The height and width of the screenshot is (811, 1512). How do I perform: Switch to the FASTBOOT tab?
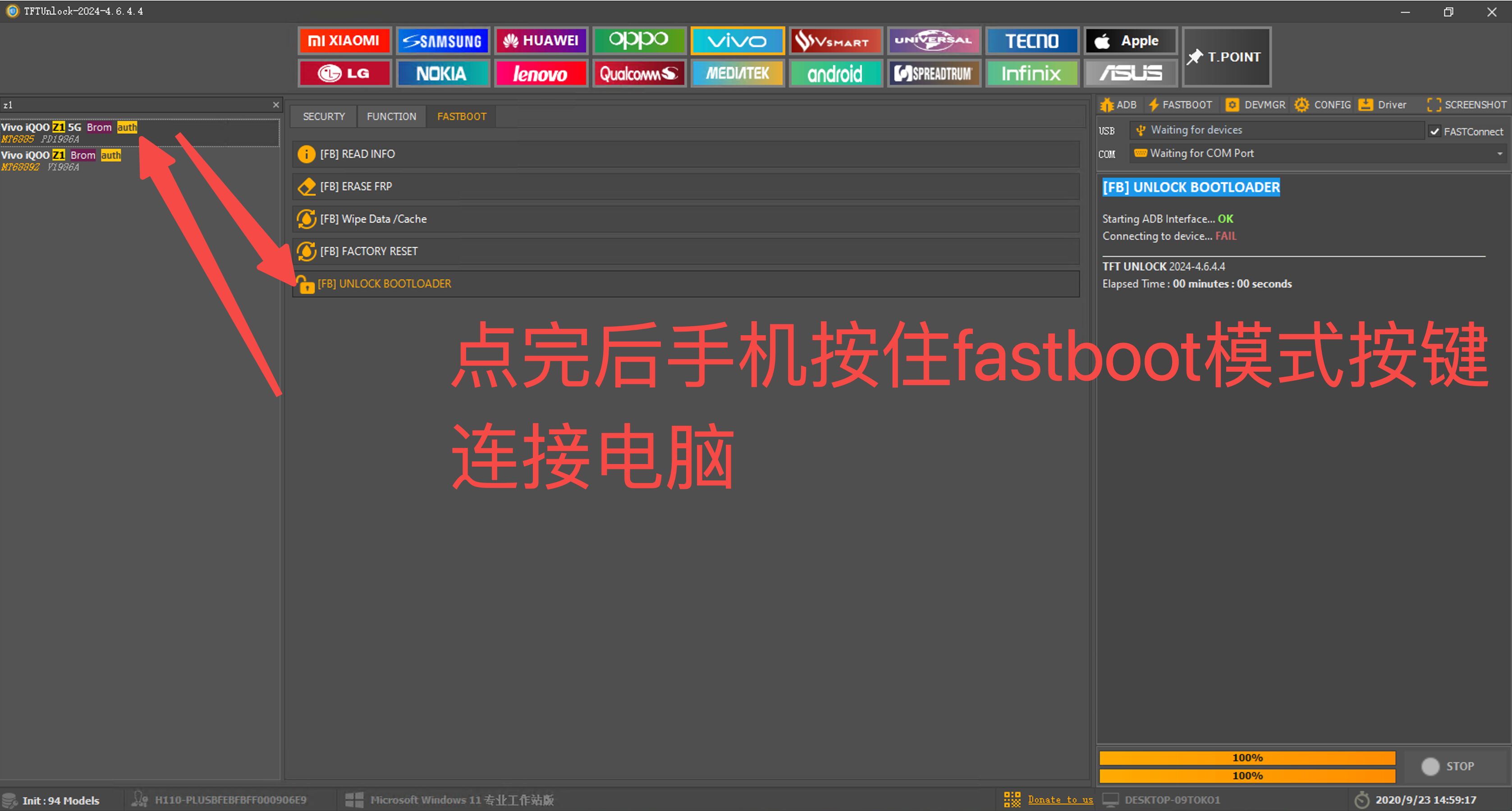pos(462,116)
